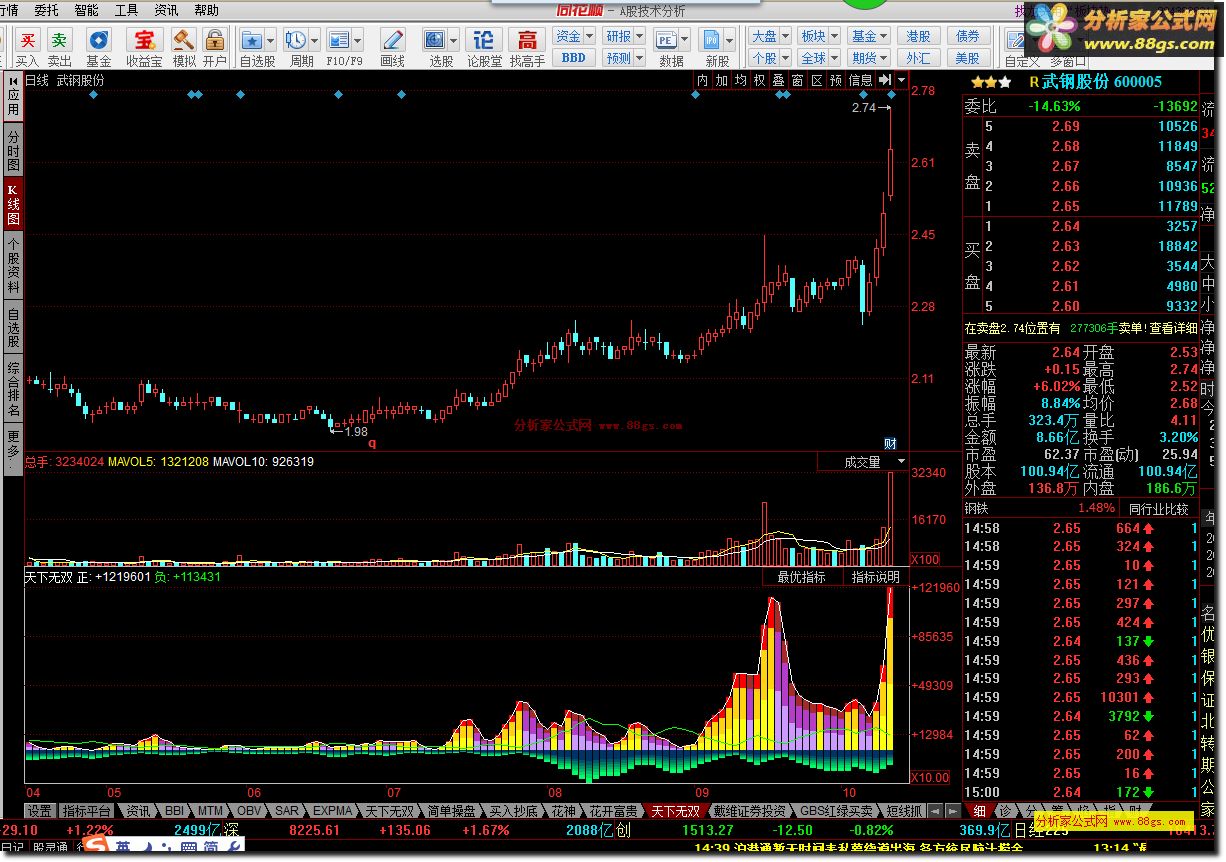Toggle 均 moving average option
Viewport: 1226px width, 862px height.
click(740, 80)
